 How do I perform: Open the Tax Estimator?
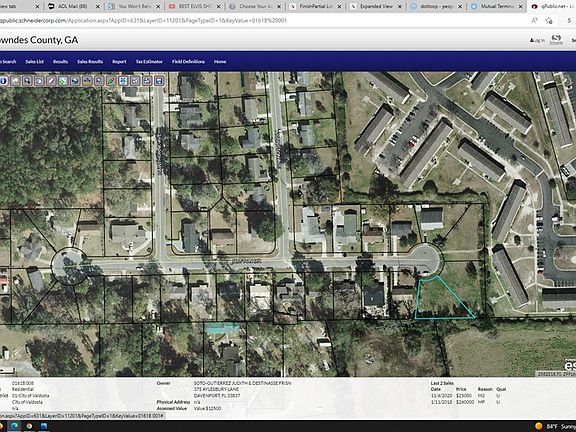click(x=149, y=61)
